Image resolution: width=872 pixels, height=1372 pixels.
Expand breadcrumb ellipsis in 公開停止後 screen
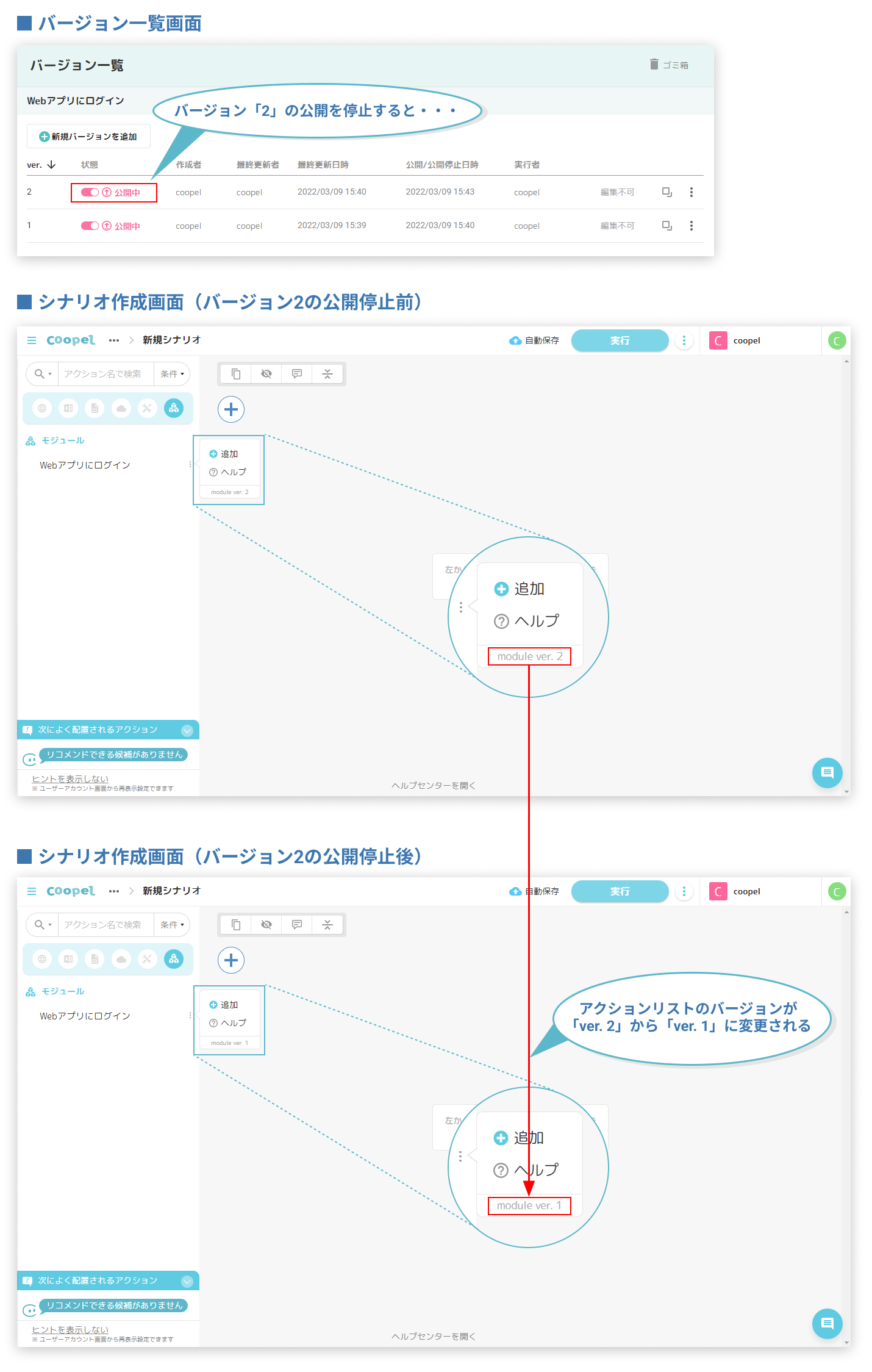point(114,891)
